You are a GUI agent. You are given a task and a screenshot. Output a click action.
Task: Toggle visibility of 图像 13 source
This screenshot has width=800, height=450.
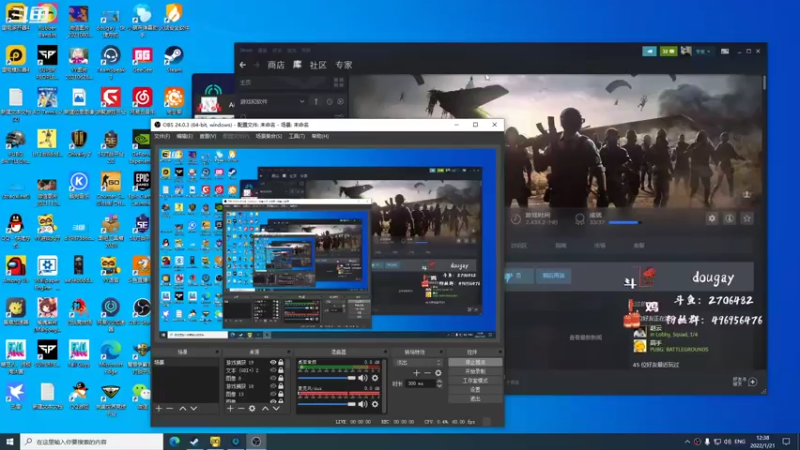point(273,394)
